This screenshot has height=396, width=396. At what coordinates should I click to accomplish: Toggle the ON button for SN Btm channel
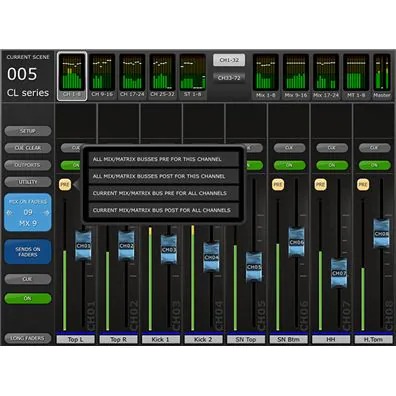point(289,165)
